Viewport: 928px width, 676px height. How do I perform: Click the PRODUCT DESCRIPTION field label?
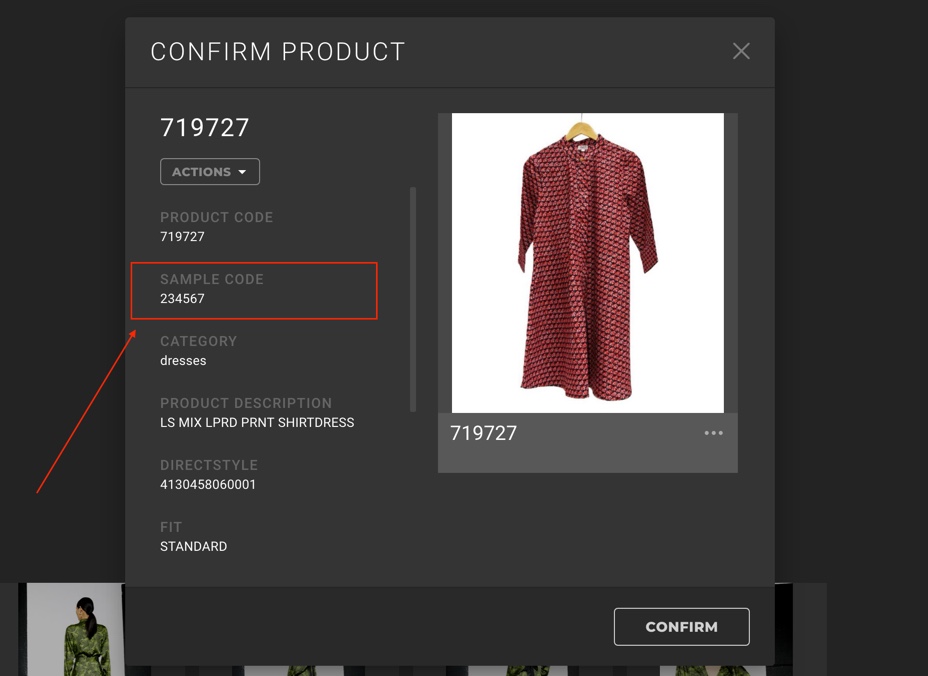pyautogui.click(x=246, y=403)
